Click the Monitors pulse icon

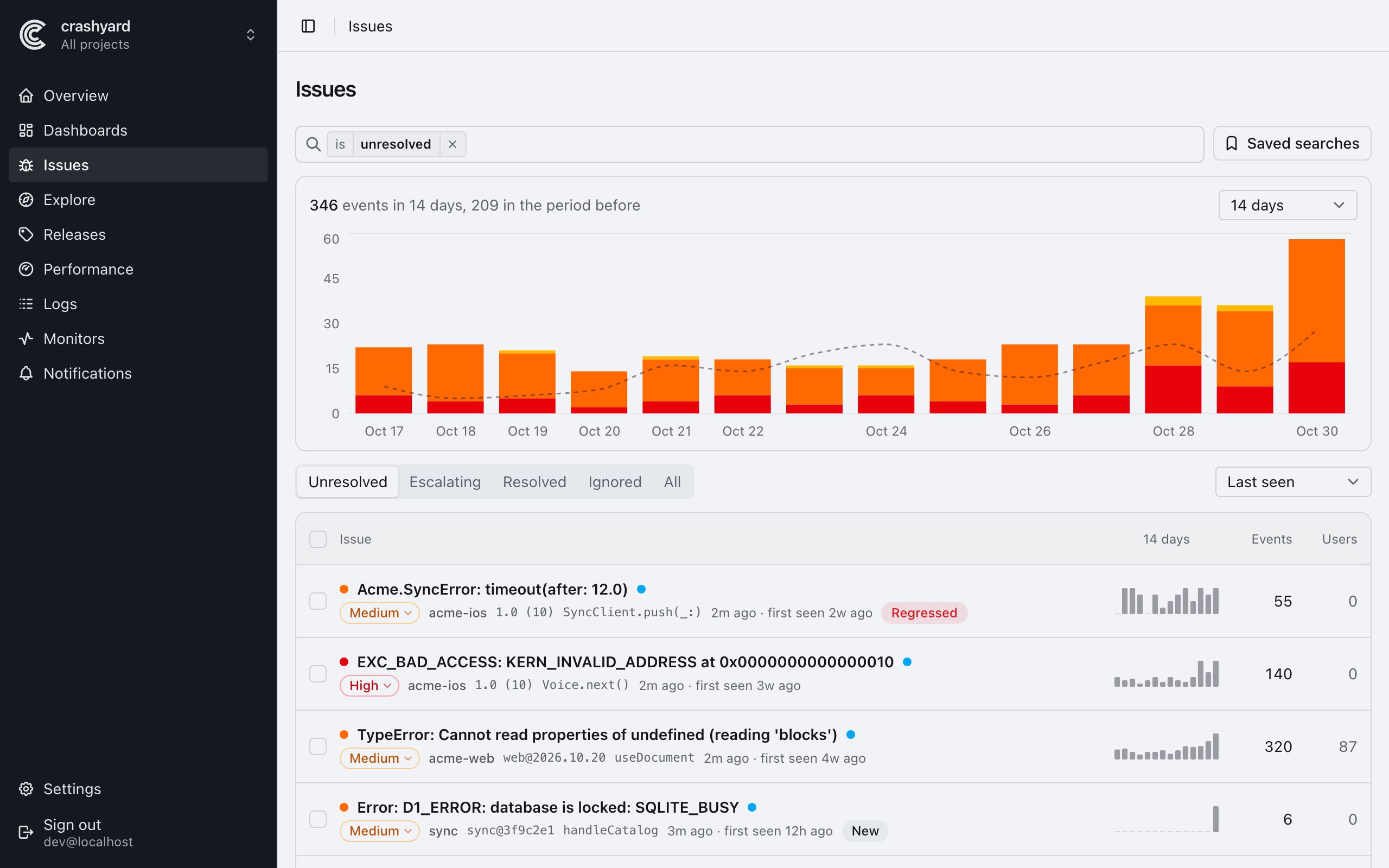tap(26, 339)
